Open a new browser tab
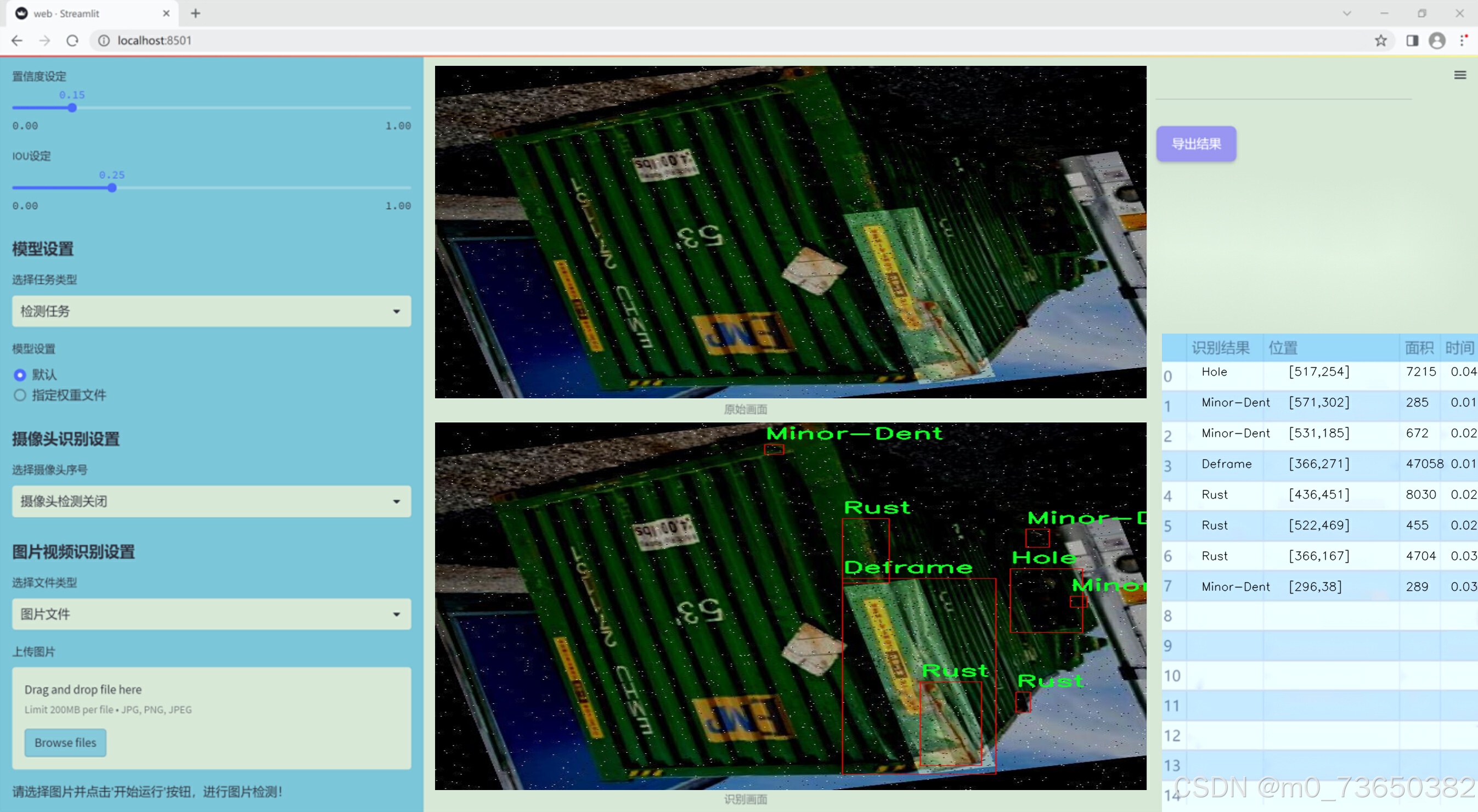This screenshot has height=812, width=1478. click(196, 13)
